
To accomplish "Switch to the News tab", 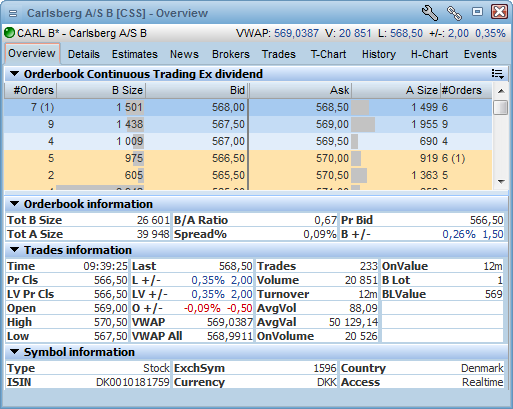I will click(184, 54).
